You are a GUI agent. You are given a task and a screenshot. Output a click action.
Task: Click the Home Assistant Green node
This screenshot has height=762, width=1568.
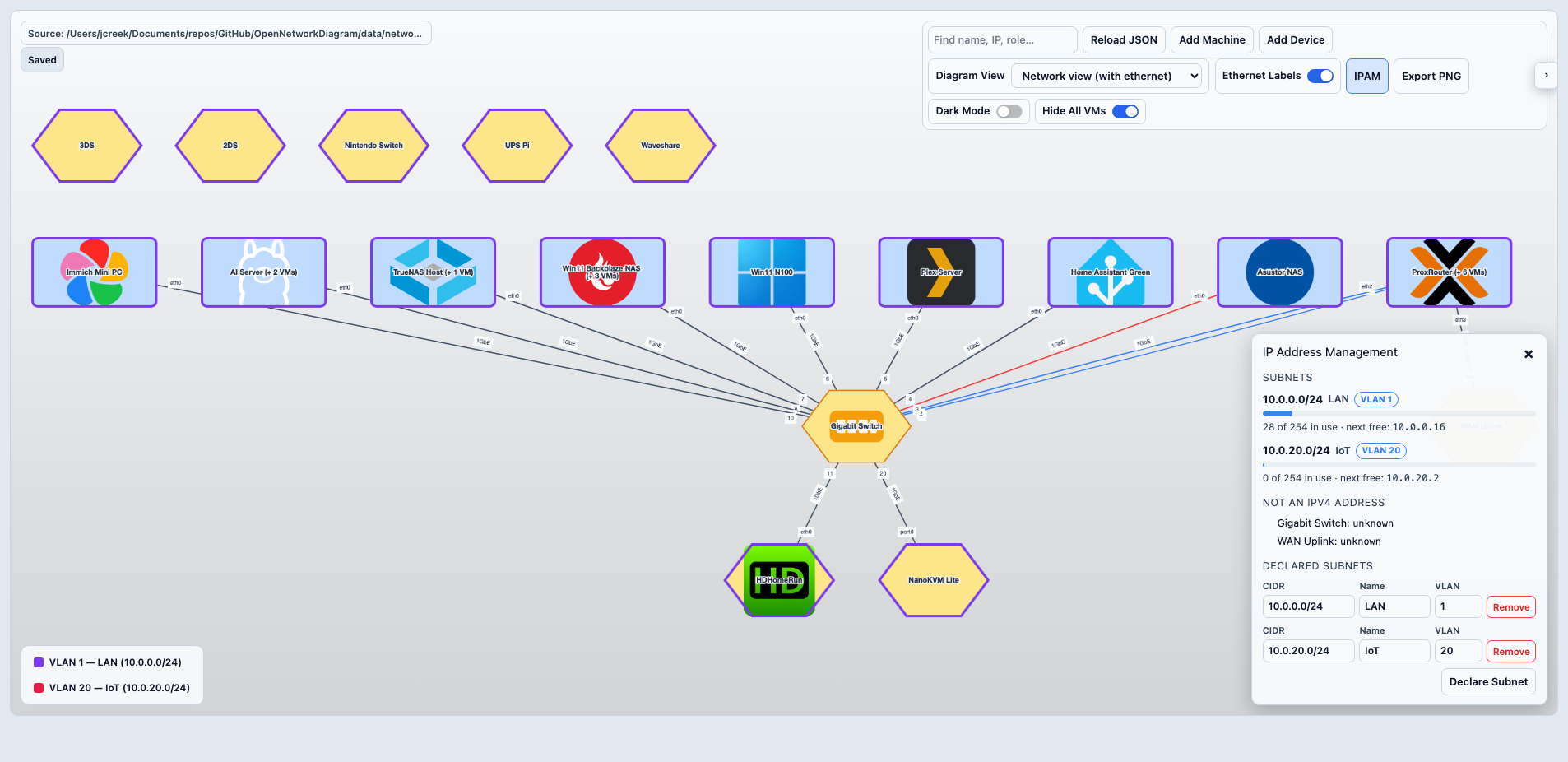(x=1111, y=272)
